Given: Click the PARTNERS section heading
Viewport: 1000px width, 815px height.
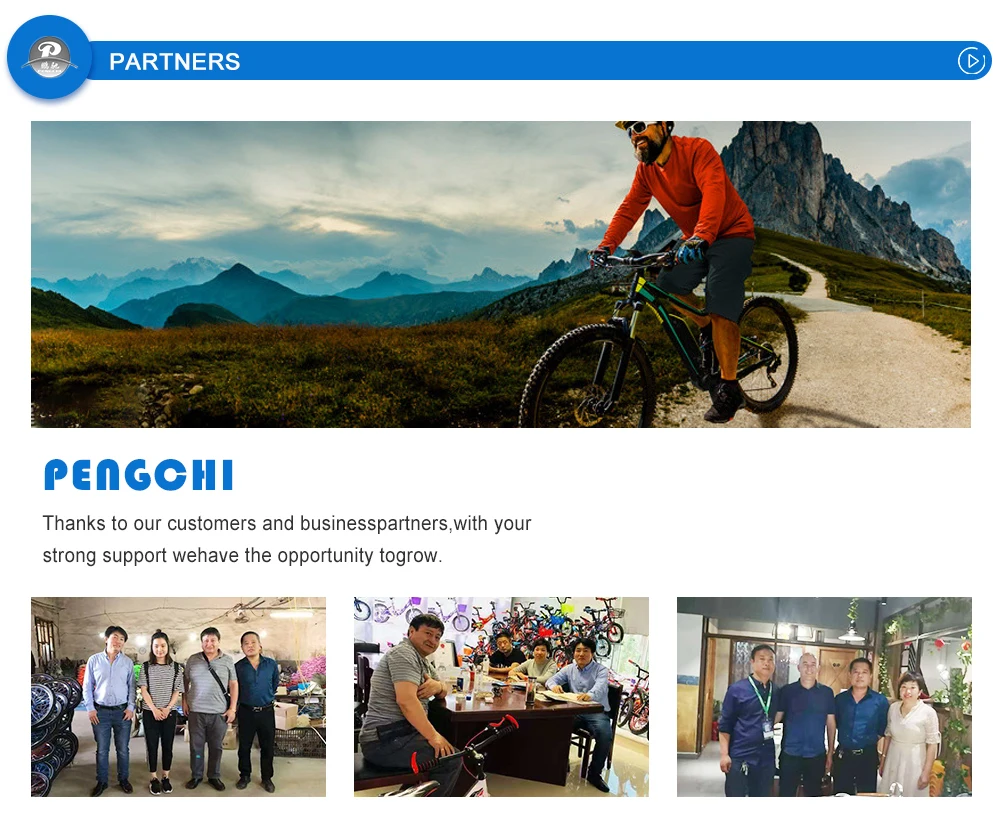Looking at the screenshot, I should click(174, 62).
